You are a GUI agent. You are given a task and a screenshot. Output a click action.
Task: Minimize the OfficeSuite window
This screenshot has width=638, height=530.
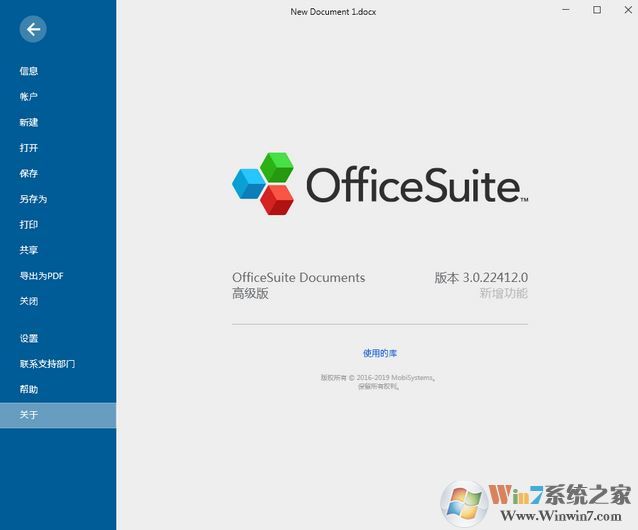click(566, 10)
